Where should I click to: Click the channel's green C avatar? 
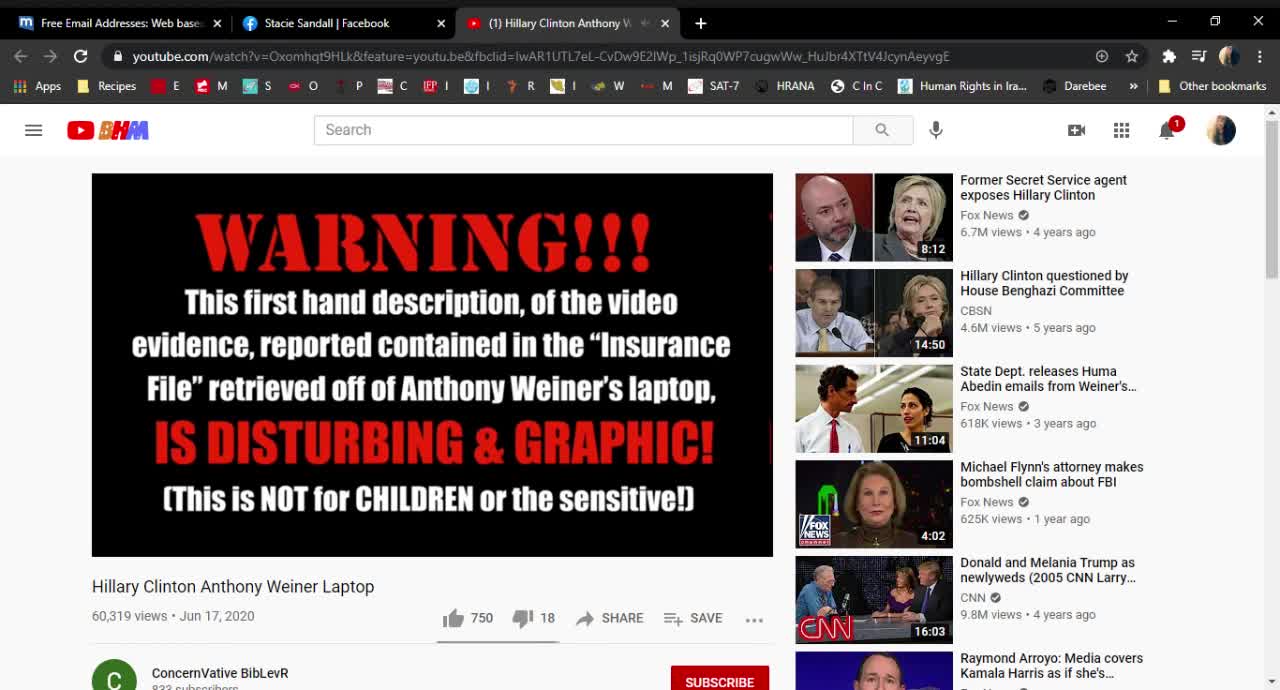click(x=114, y=677)
